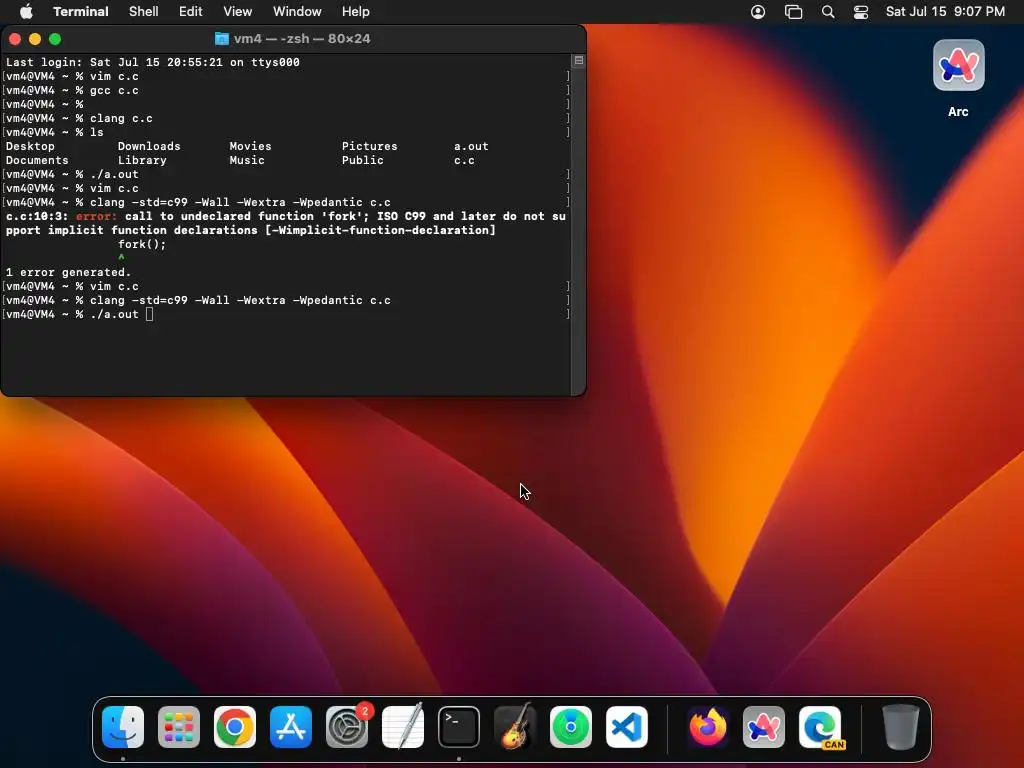The image size is (1024, 768).
Task: Open the Help menu
Action: click(355, 11)
